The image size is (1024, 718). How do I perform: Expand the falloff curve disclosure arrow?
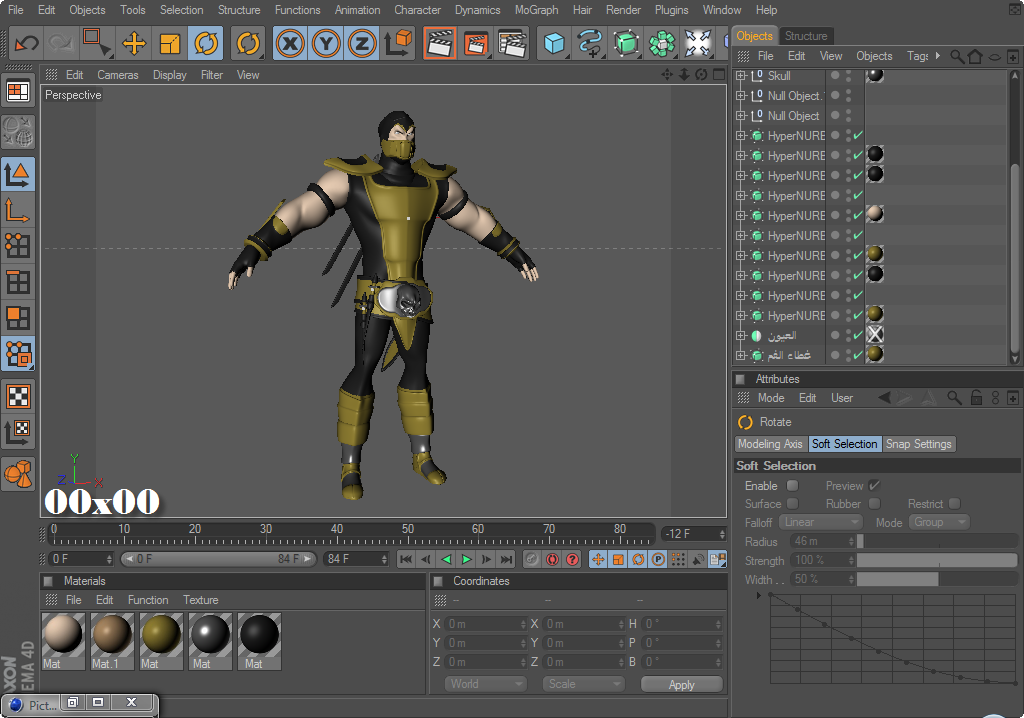[758, 595]
